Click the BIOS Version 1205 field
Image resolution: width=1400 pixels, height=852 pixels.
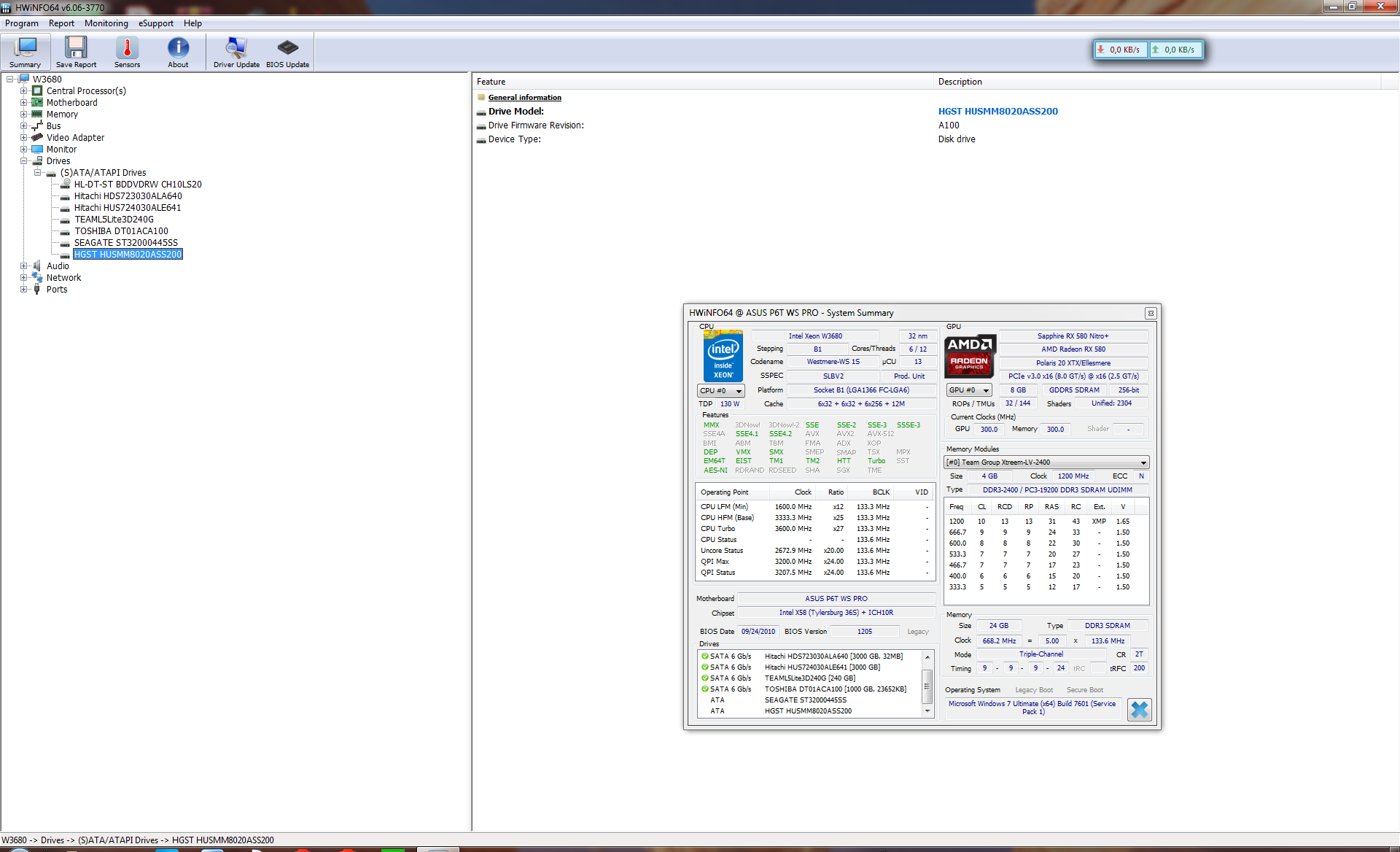click(x=865, y=632)
